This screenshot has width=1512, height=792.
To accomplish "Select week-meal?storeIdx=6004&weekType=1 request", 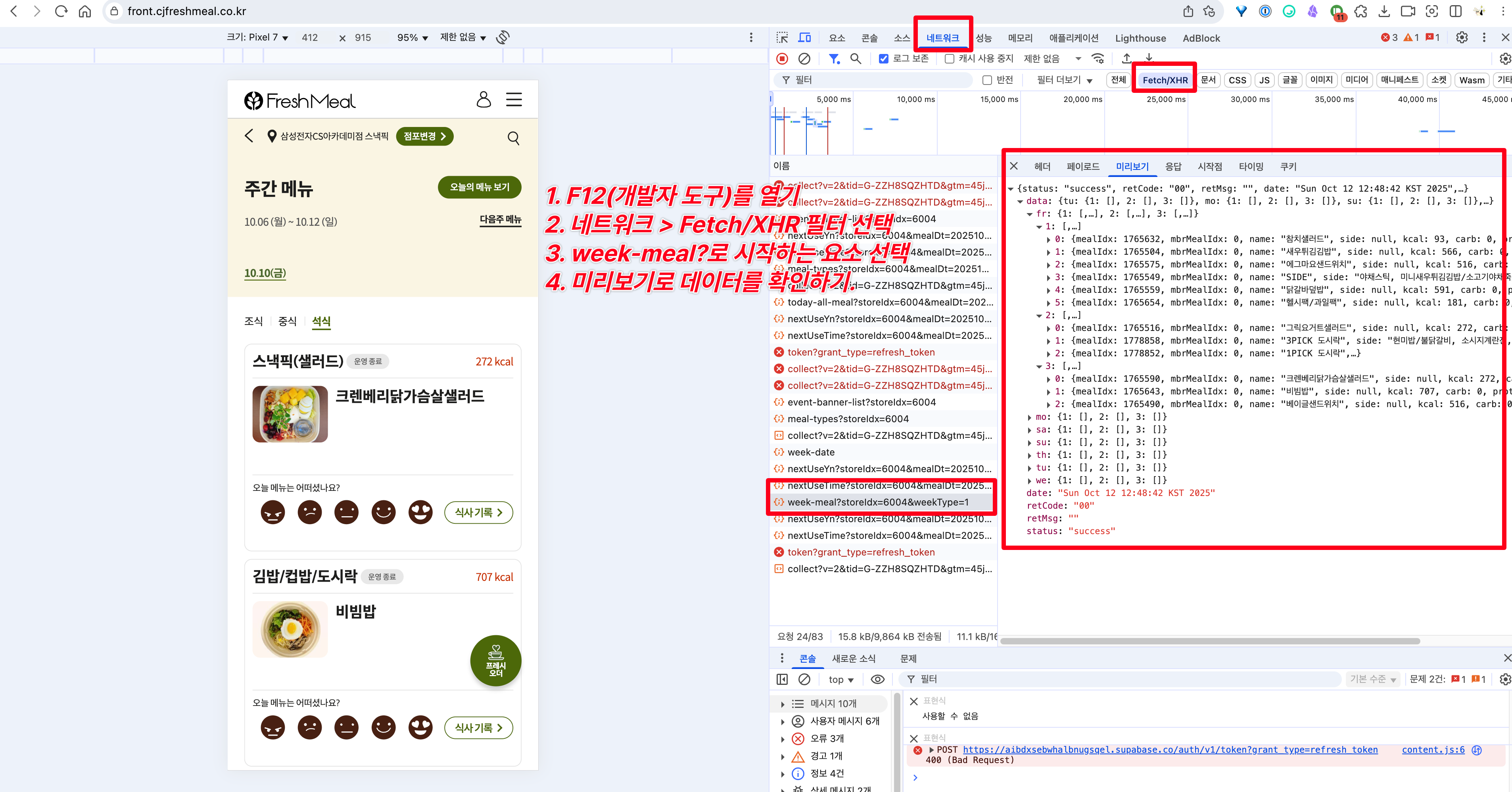I will (x=877, y=503).
